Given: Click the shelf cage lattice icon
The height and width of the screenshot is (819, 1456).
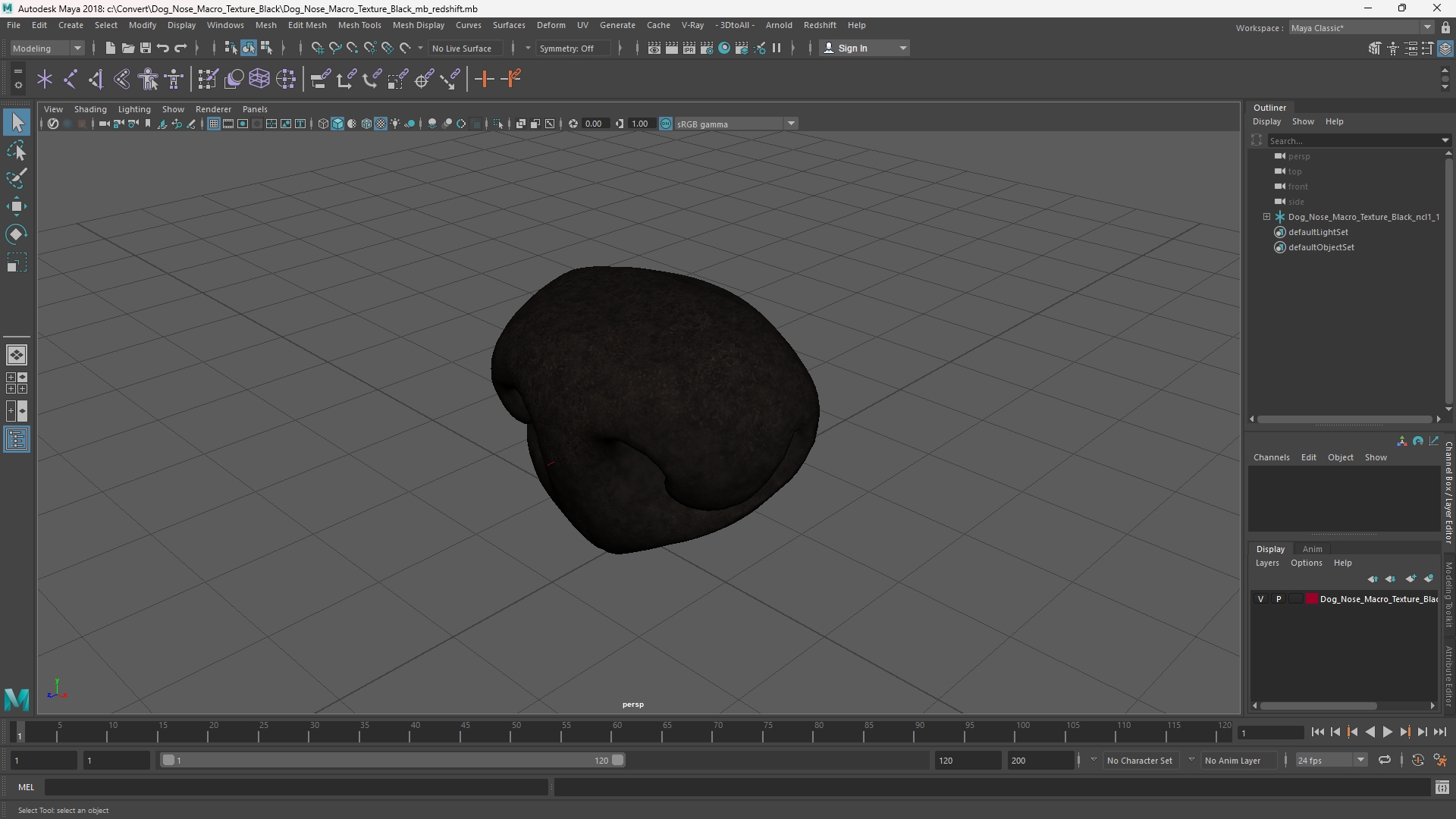Looking at the screenshot, I should pyautogui.click(x=259, y=79).
